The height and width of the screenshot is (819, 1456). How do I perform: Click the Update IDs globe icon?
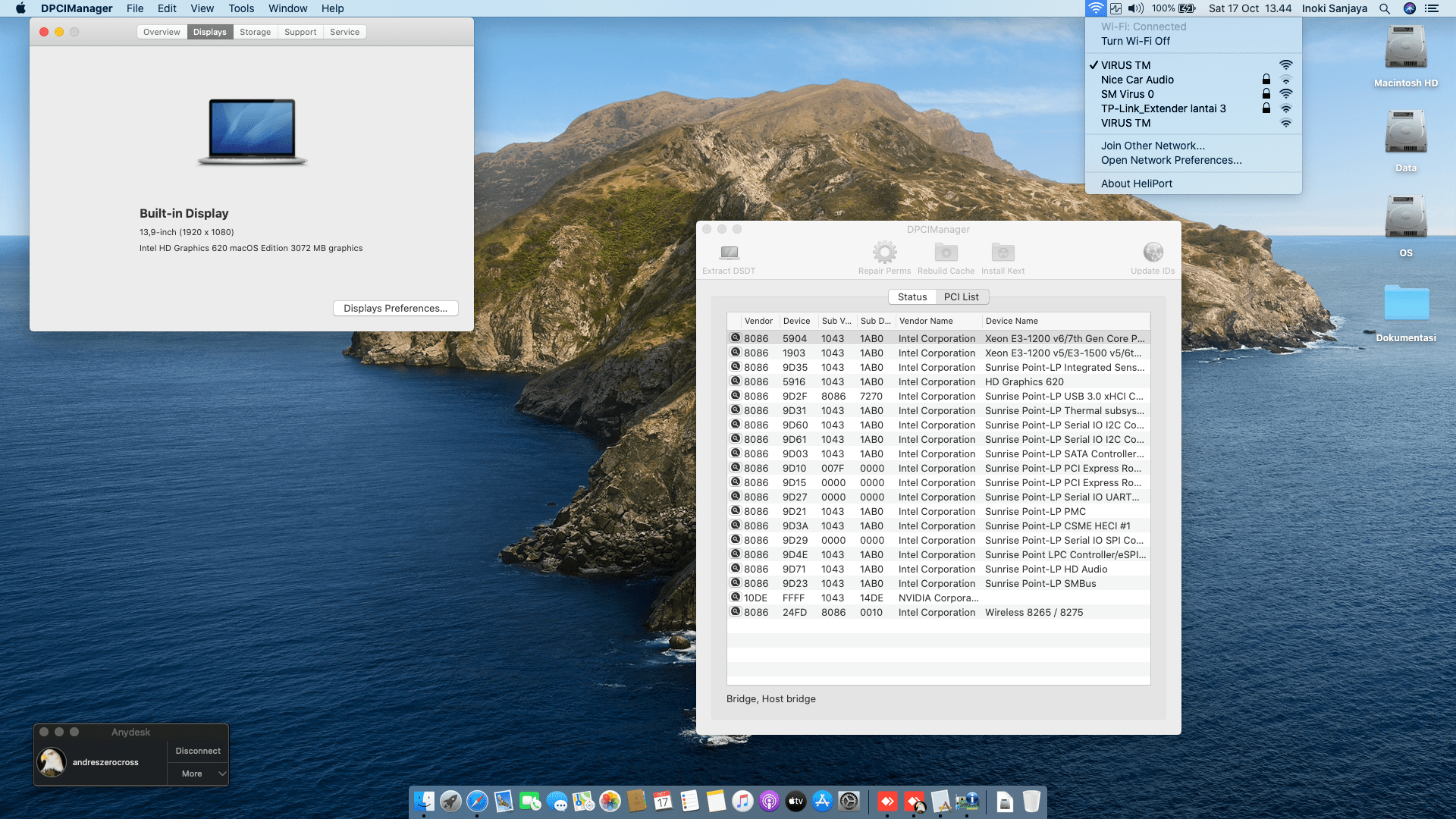pos(1153,253)
